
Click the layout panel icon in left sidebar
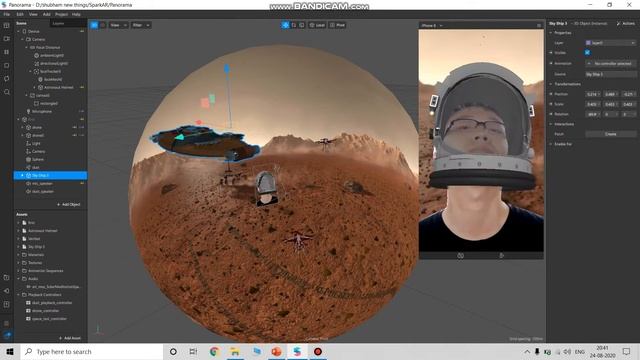point(7,25)
